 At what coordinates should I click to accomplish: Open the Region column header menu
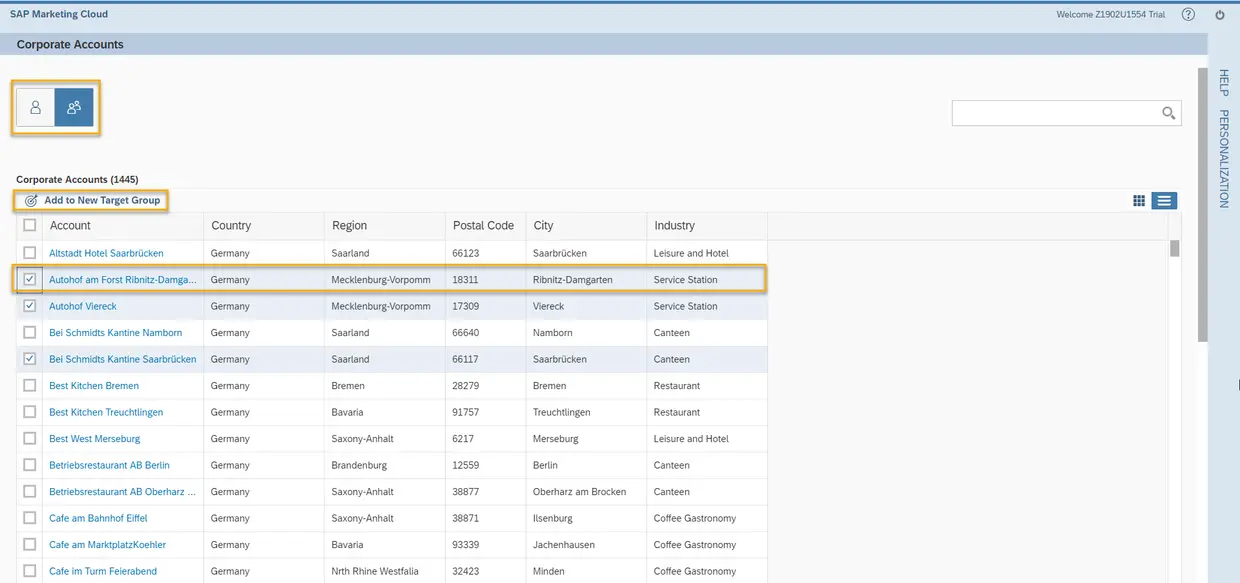click(x=385, y=226)
